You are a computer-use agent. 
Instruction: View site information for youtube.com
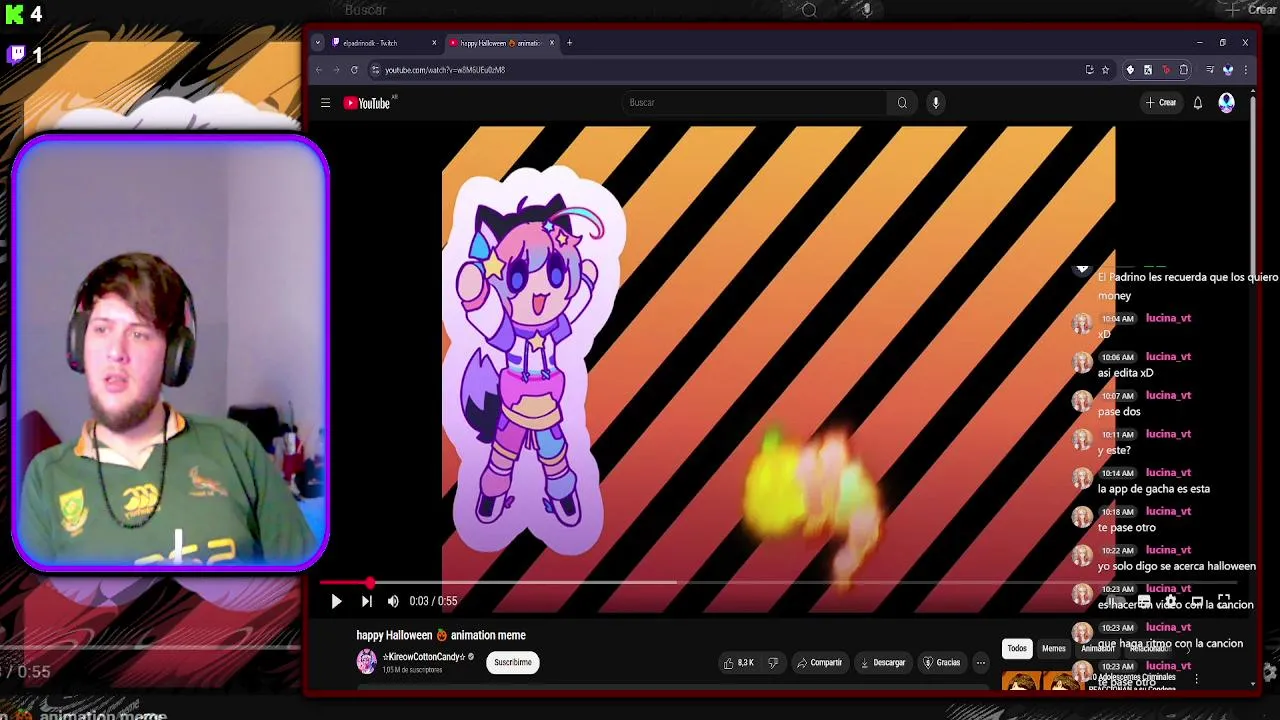coord(375,70)
